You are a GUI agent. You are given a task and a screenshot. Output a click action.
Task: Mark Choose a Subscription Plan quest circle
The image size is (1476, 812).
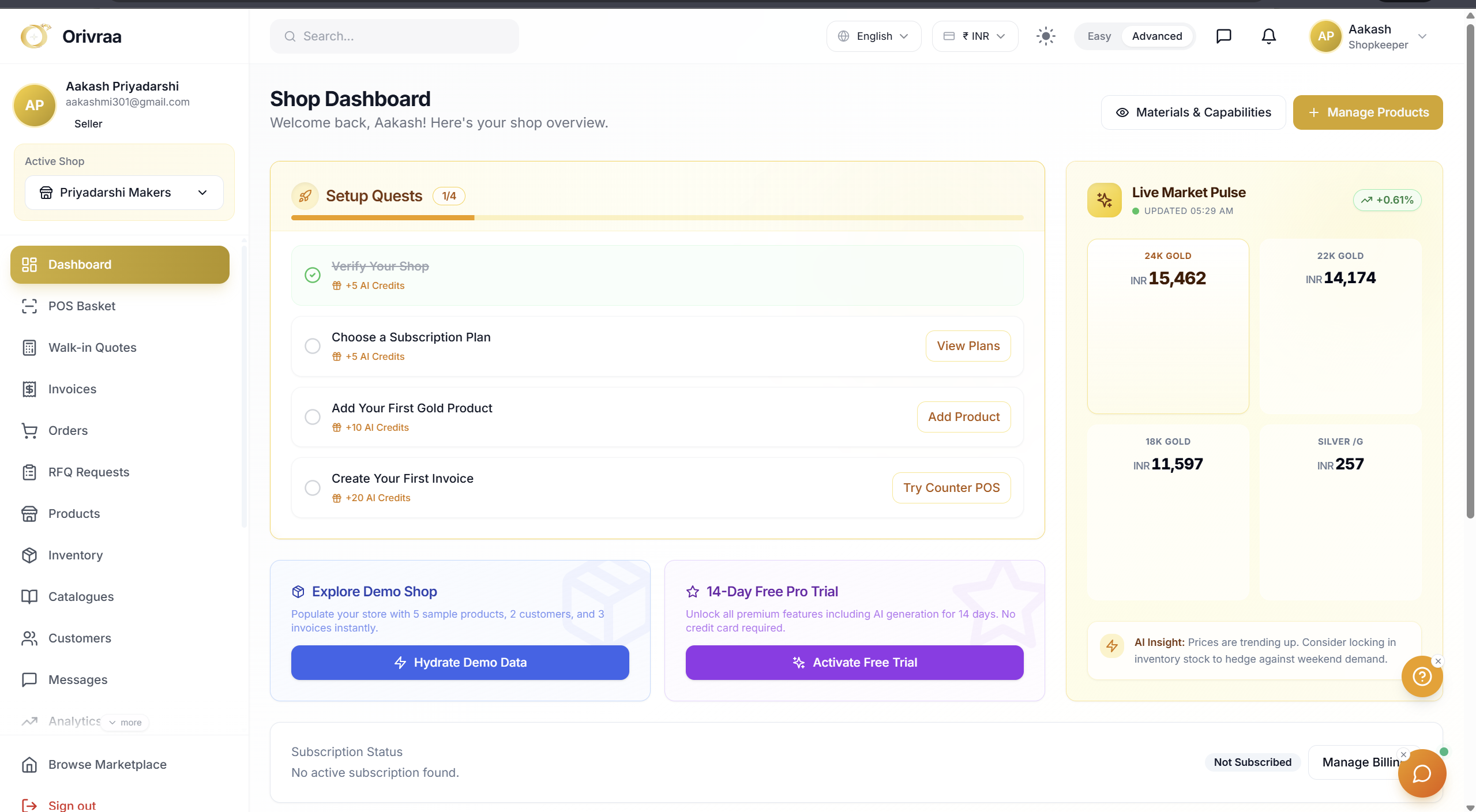313,346
